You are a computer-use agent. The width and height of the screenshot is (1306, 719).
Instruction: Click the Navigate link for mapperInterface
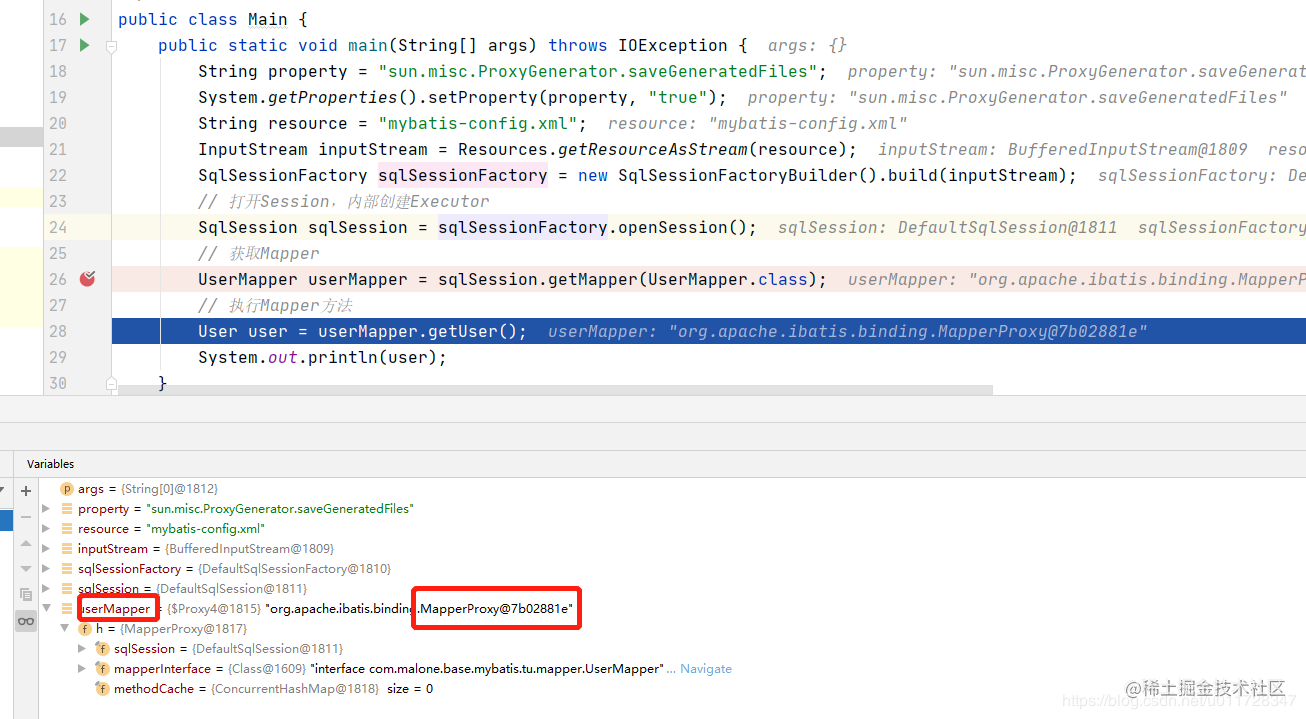click(x=706, y=669)
